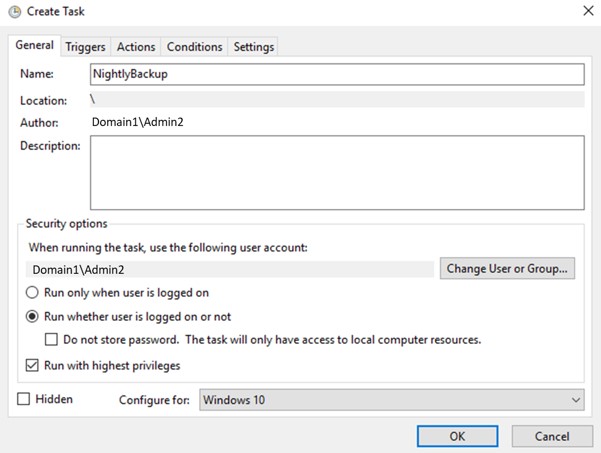Click the Author value Domain1\Admin2
The width and height of the screenshot is (601, 453).
[138, 122]
